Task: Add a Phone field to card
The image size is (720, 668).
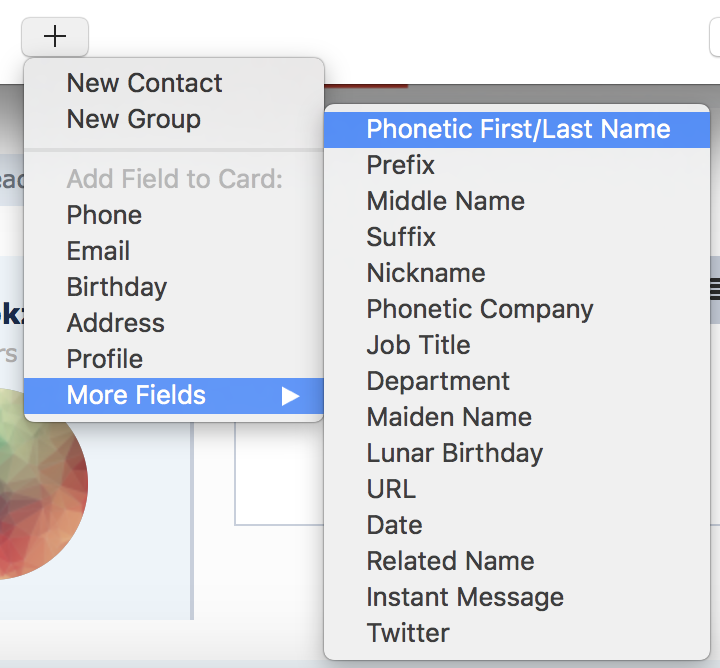Action: pos(104,215)
